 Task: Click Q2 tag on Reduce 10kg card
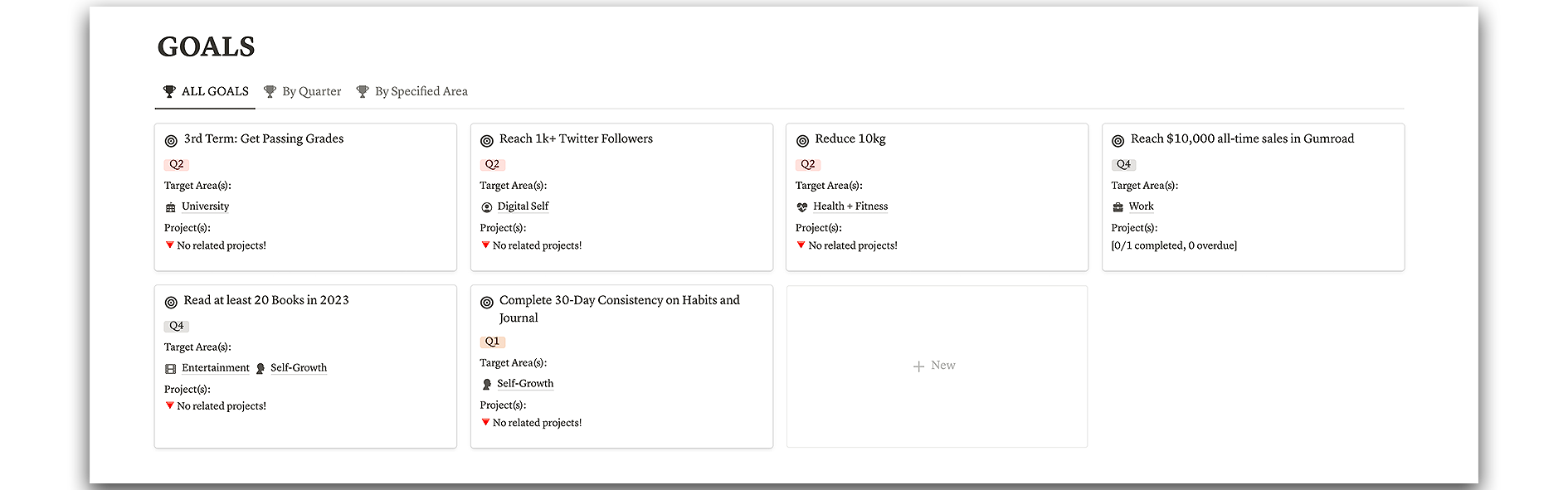(808, 164)
